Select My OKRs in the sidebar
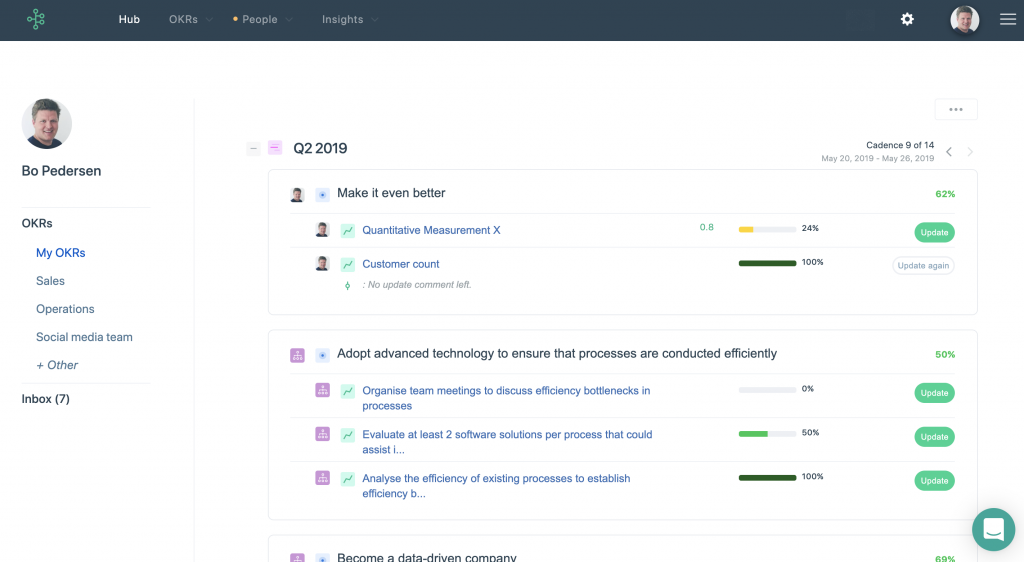The image size is (1024, 562). [61, 253]
